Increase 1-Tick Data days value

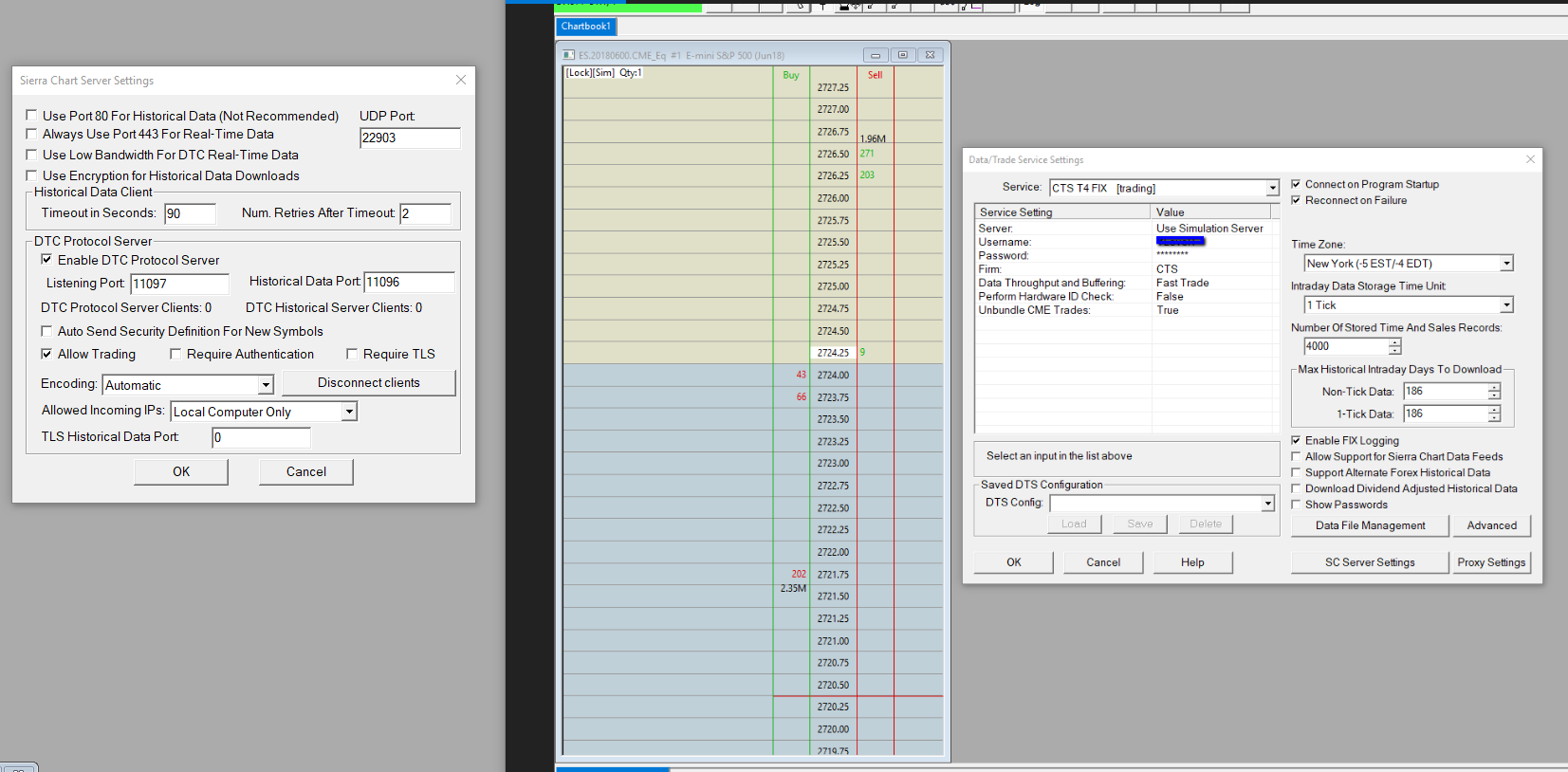coord(1494,410)
